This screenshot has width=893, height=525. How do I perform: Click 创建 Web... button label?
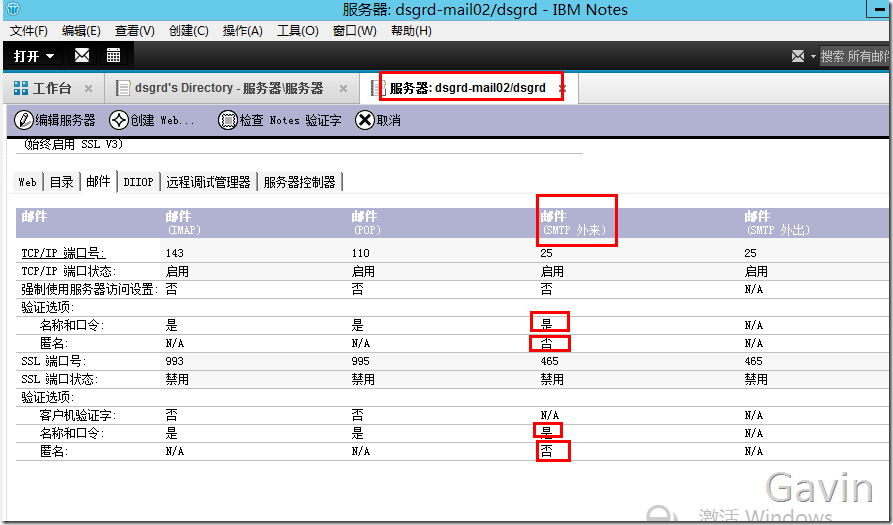pos(162,120)
